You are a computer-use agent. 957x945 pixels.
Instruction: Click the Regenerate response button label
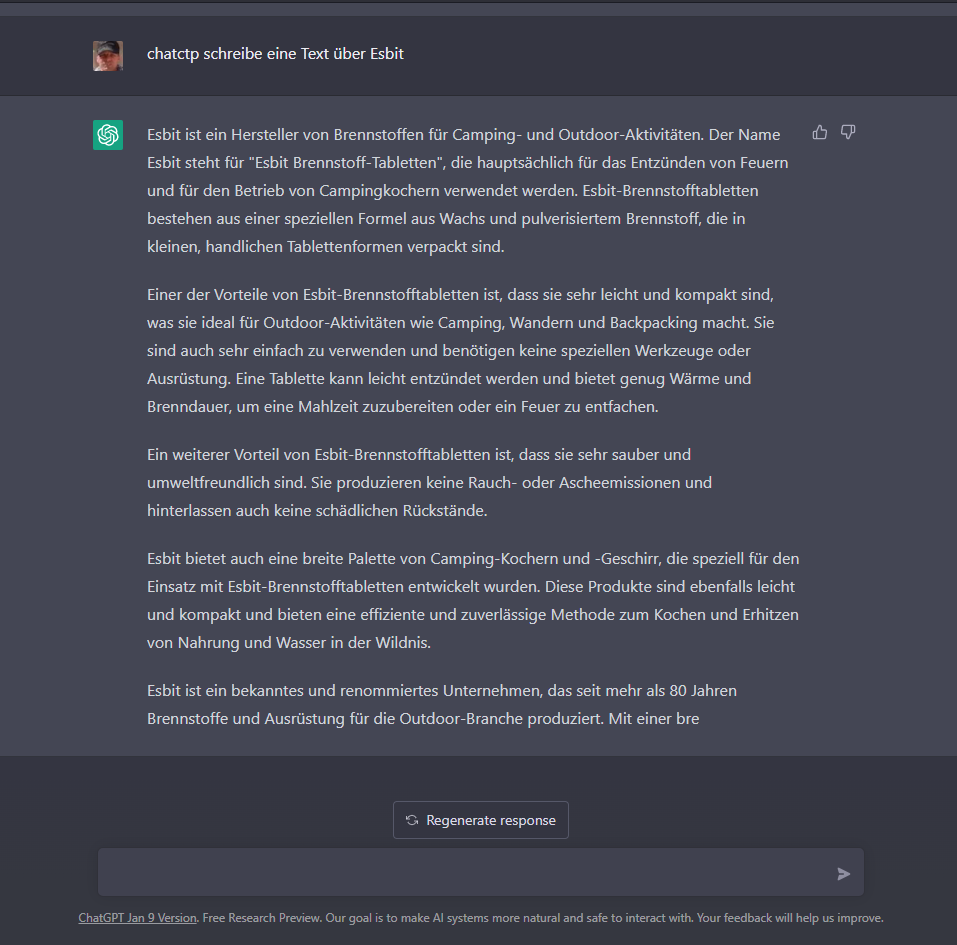(491, 820)
